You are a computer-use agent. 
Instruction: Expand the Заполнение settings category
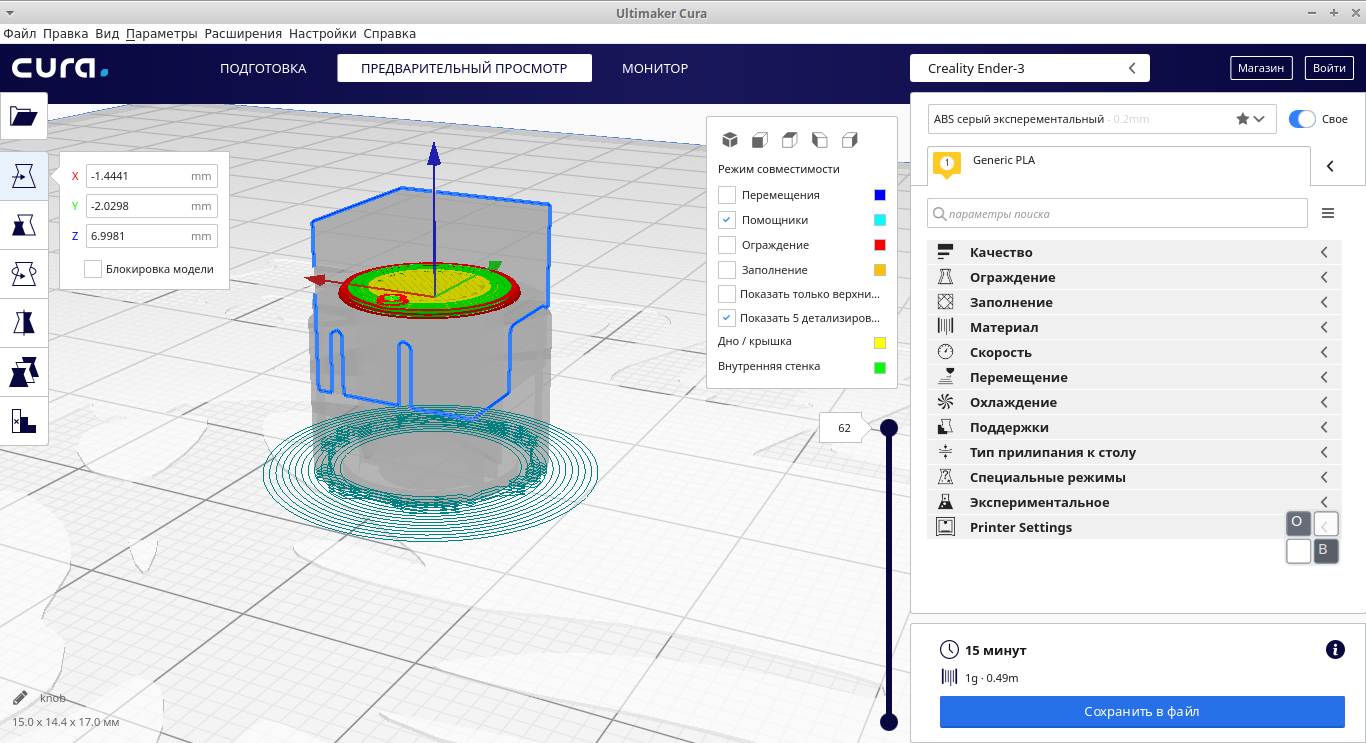pyautogui.click(x=1134, y=302)
